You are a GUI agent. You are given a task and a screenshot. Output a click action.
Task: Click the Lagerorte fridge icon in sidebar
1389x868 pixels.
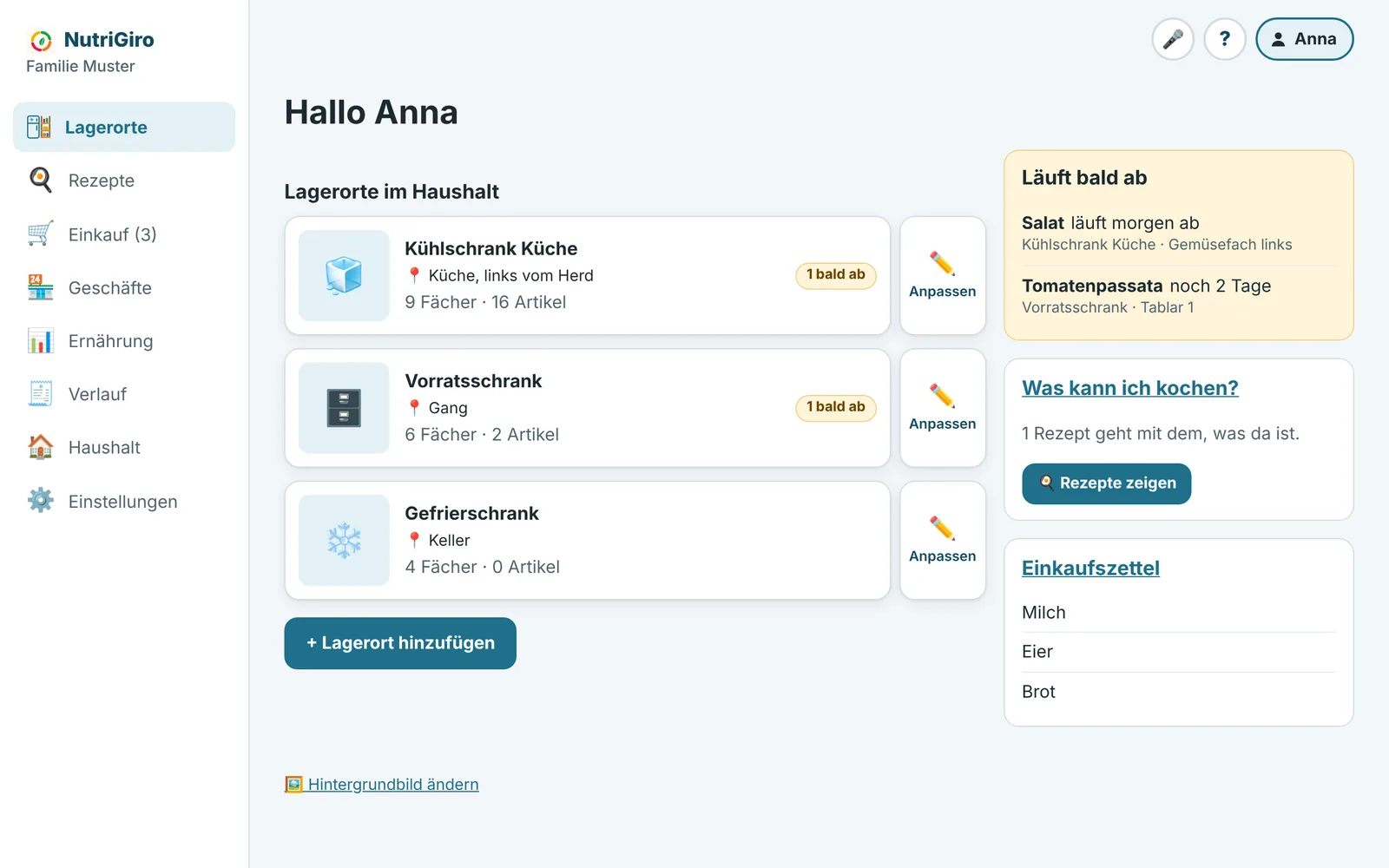click(x=39, y=127)
